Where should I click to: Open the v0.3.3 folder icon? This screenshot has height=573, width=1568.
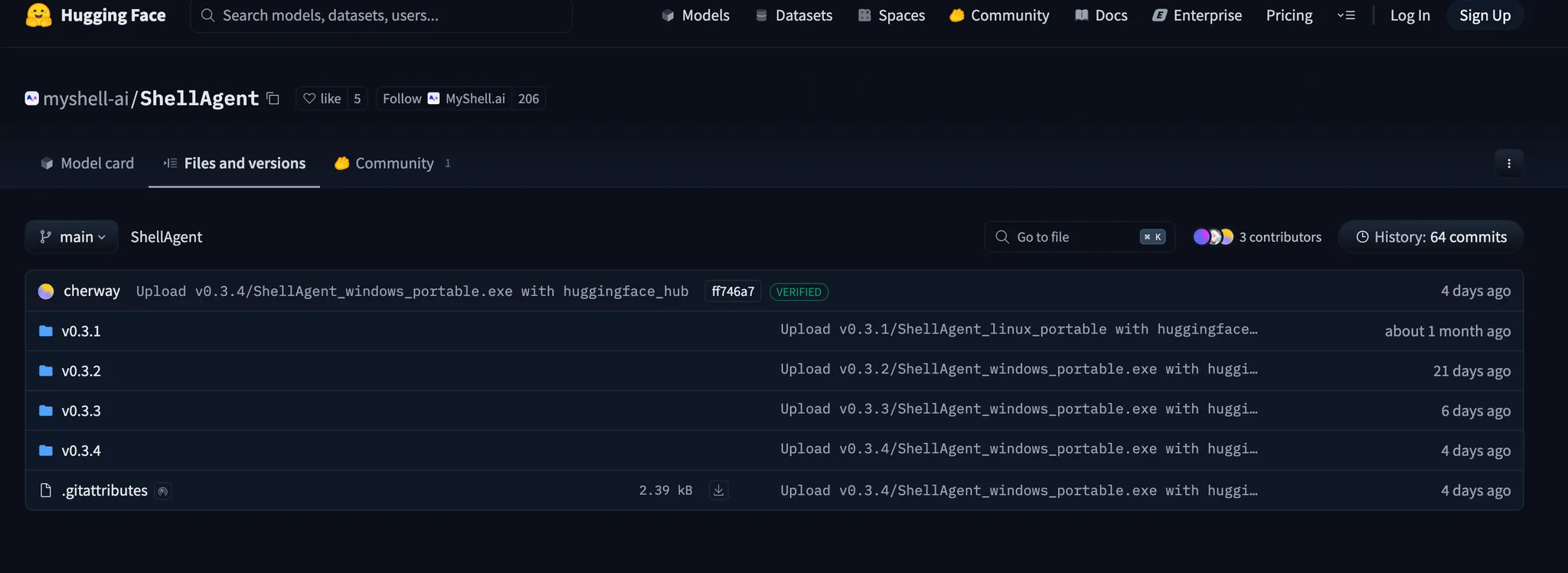(46, 411)
